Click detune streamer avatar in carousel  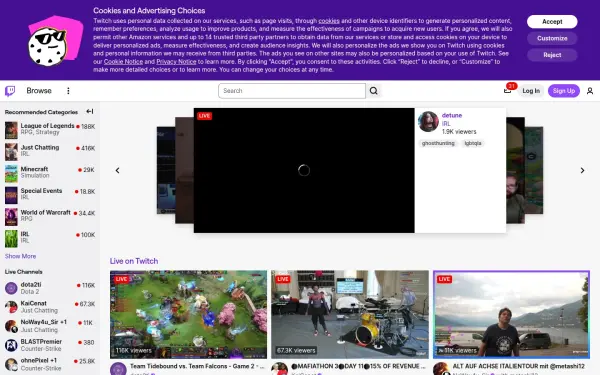(428, 122)
